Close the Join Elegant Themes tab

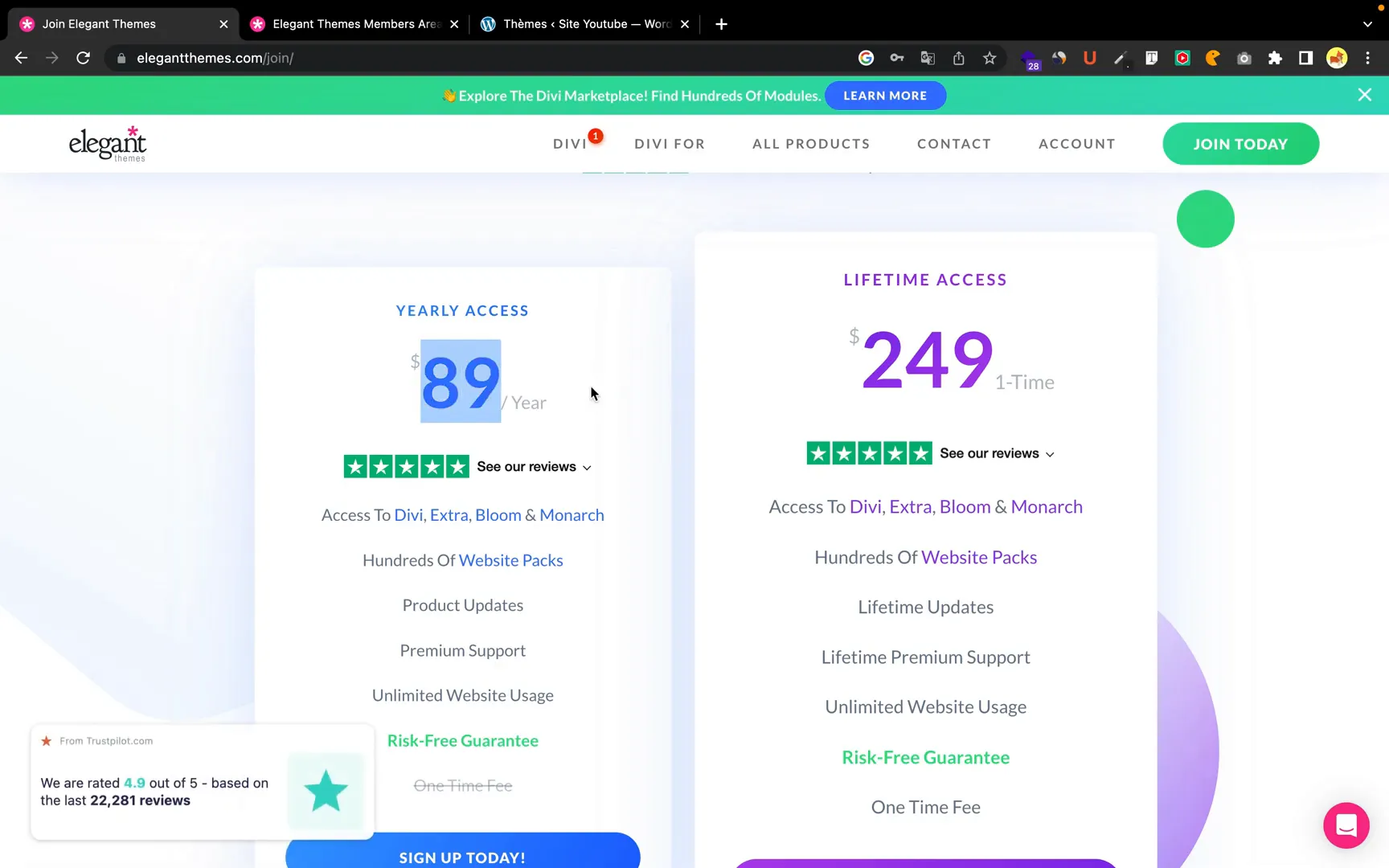click(x=223, y=24)
